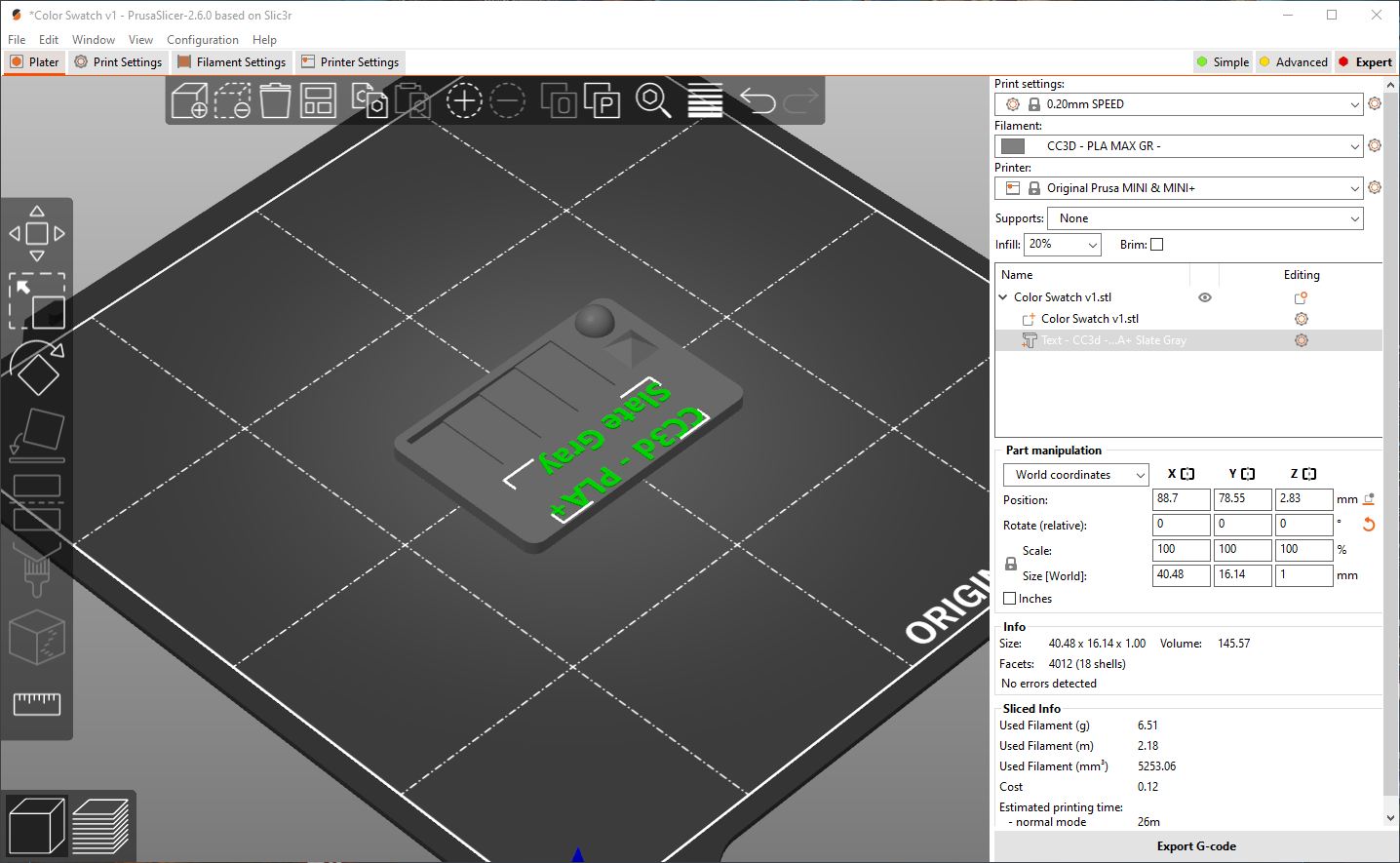Open Filament preset dropdown
This screenshot has height=863, width=1400.
[x=1179, y=146]
